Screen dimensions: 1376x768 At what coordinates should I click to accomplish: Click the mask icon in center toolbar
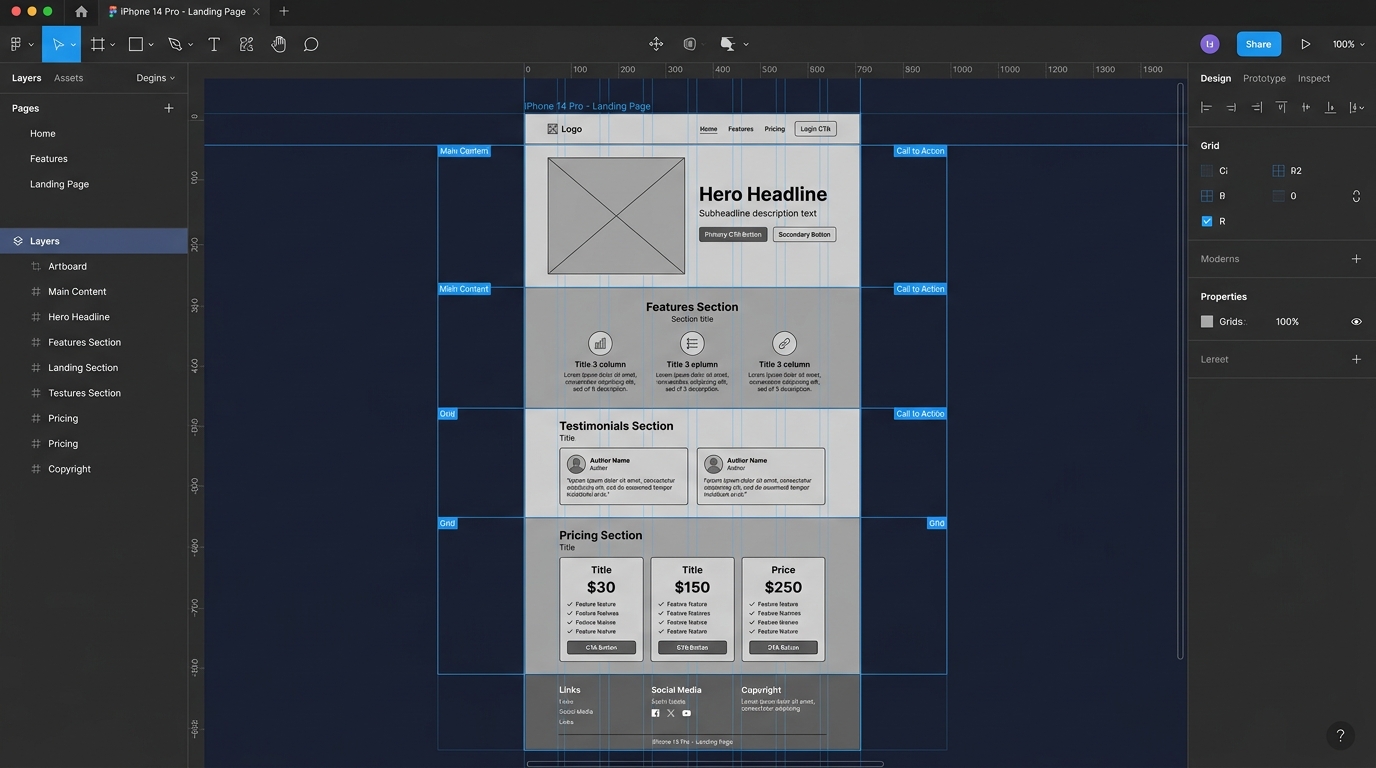(690, 44)
